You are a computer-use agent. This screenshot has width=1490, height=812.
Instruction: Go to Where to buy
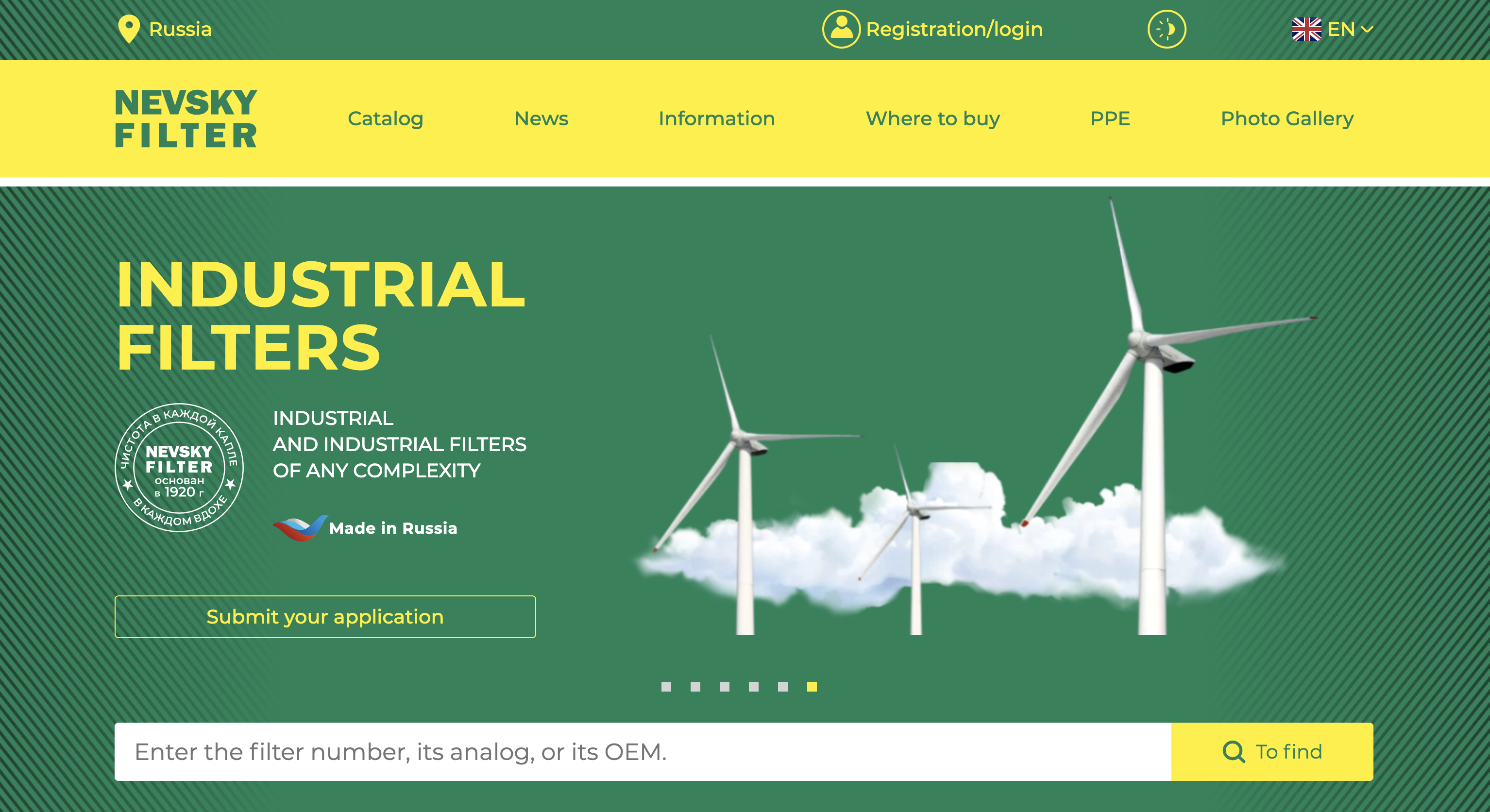(933, 118)
